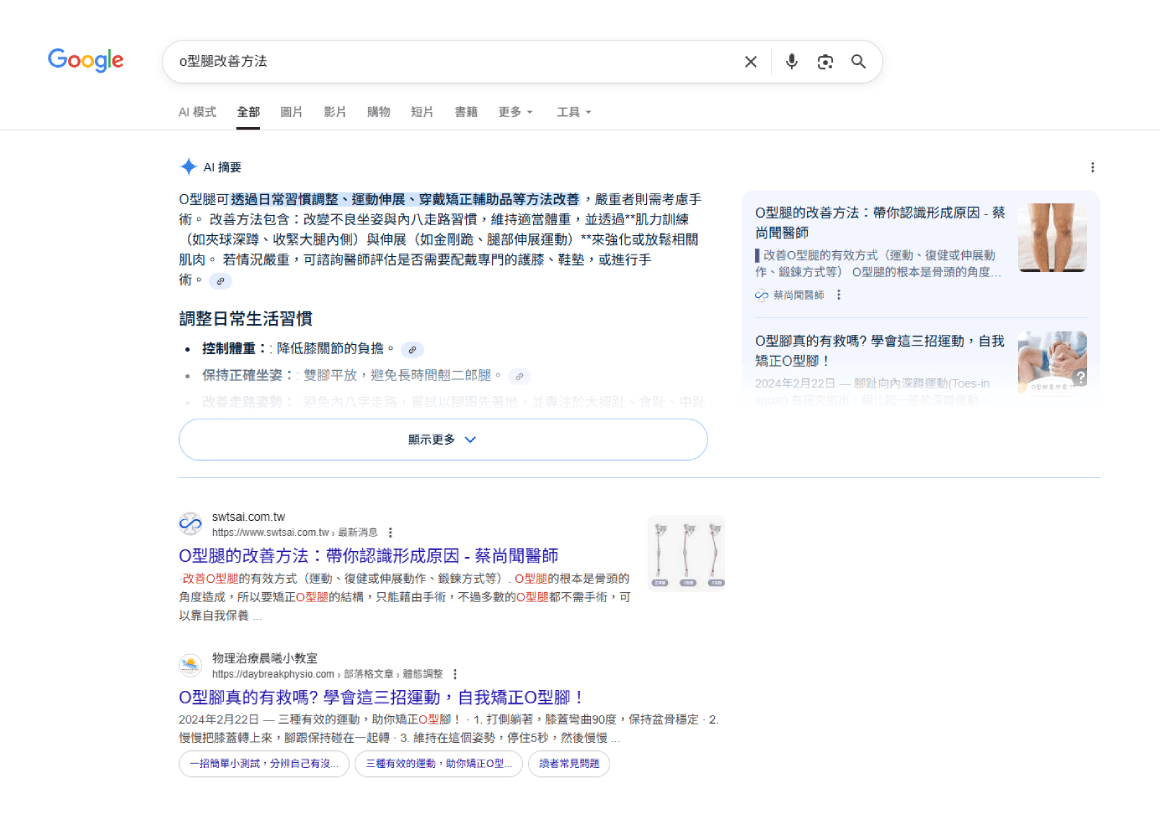Open the 工具 tools dropdown
Screen dimensions: 1160x820
coord(574,112)
